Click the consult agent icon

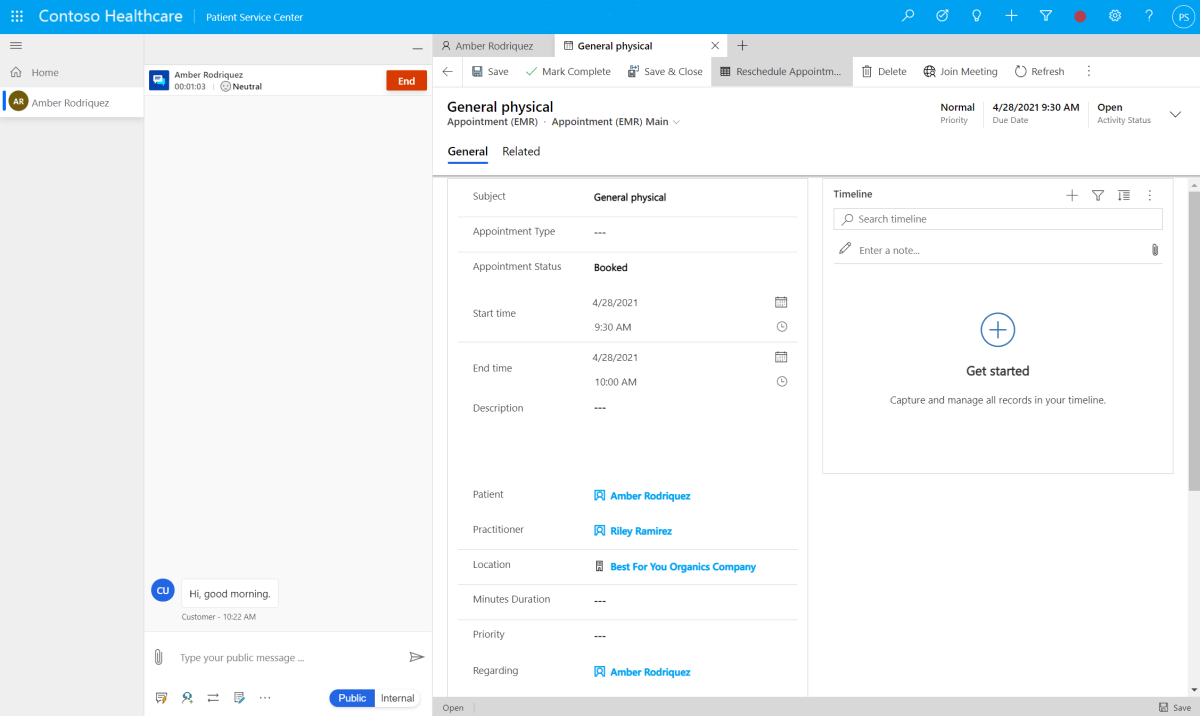(187, 698)
